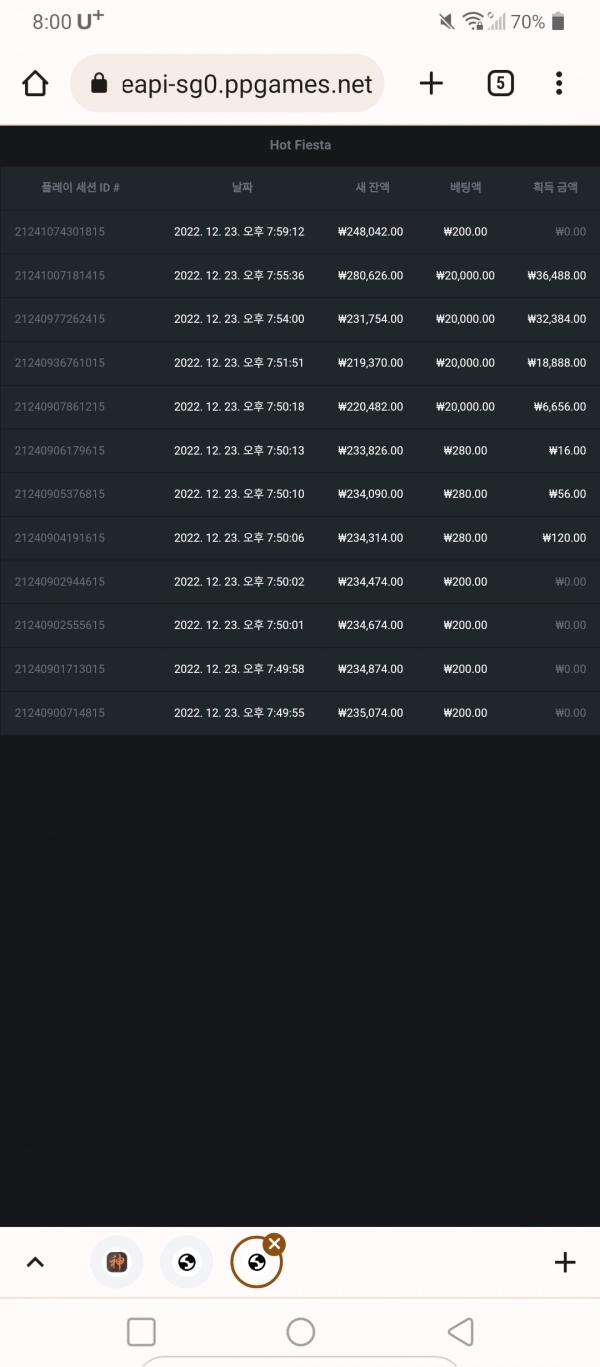Open session 21241007181415 details

(300, 276)
